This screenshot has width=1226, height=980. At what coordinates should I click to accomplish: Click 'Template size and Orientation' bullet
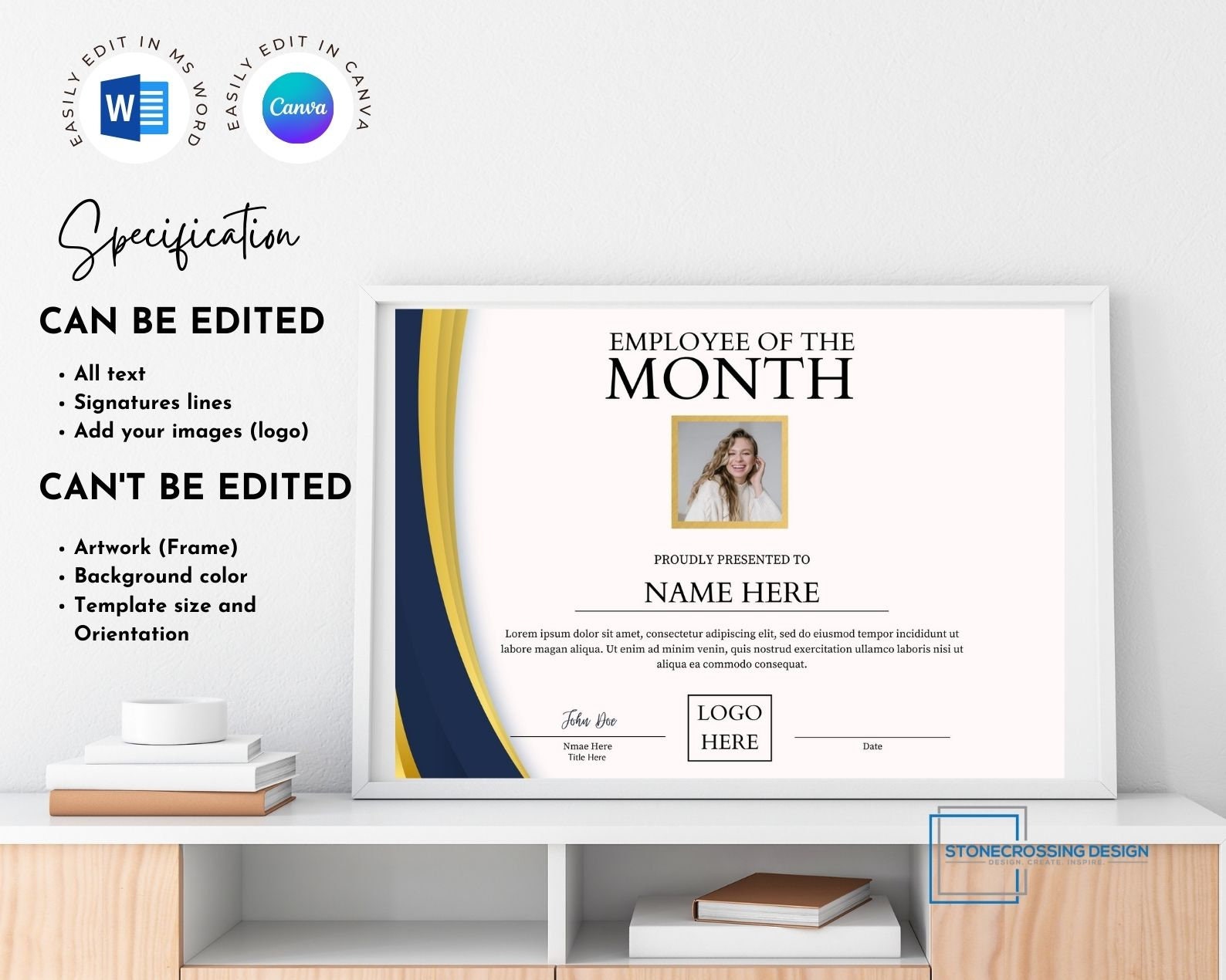point(165,619)
